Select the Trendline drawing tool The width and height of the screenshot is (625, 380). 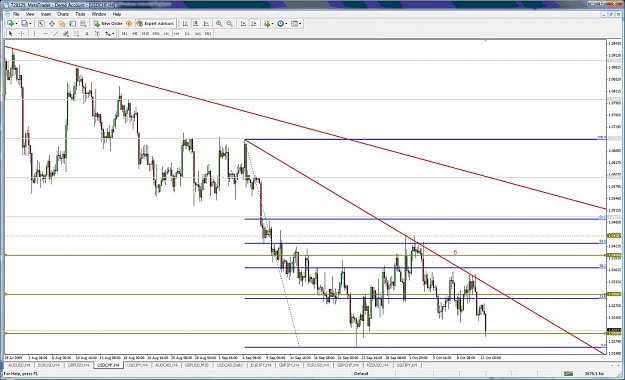[56, 33]
